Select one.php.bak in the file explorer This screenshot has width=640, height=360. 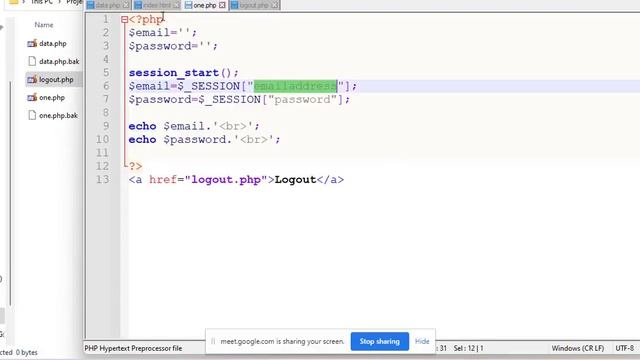coord(58,116)
